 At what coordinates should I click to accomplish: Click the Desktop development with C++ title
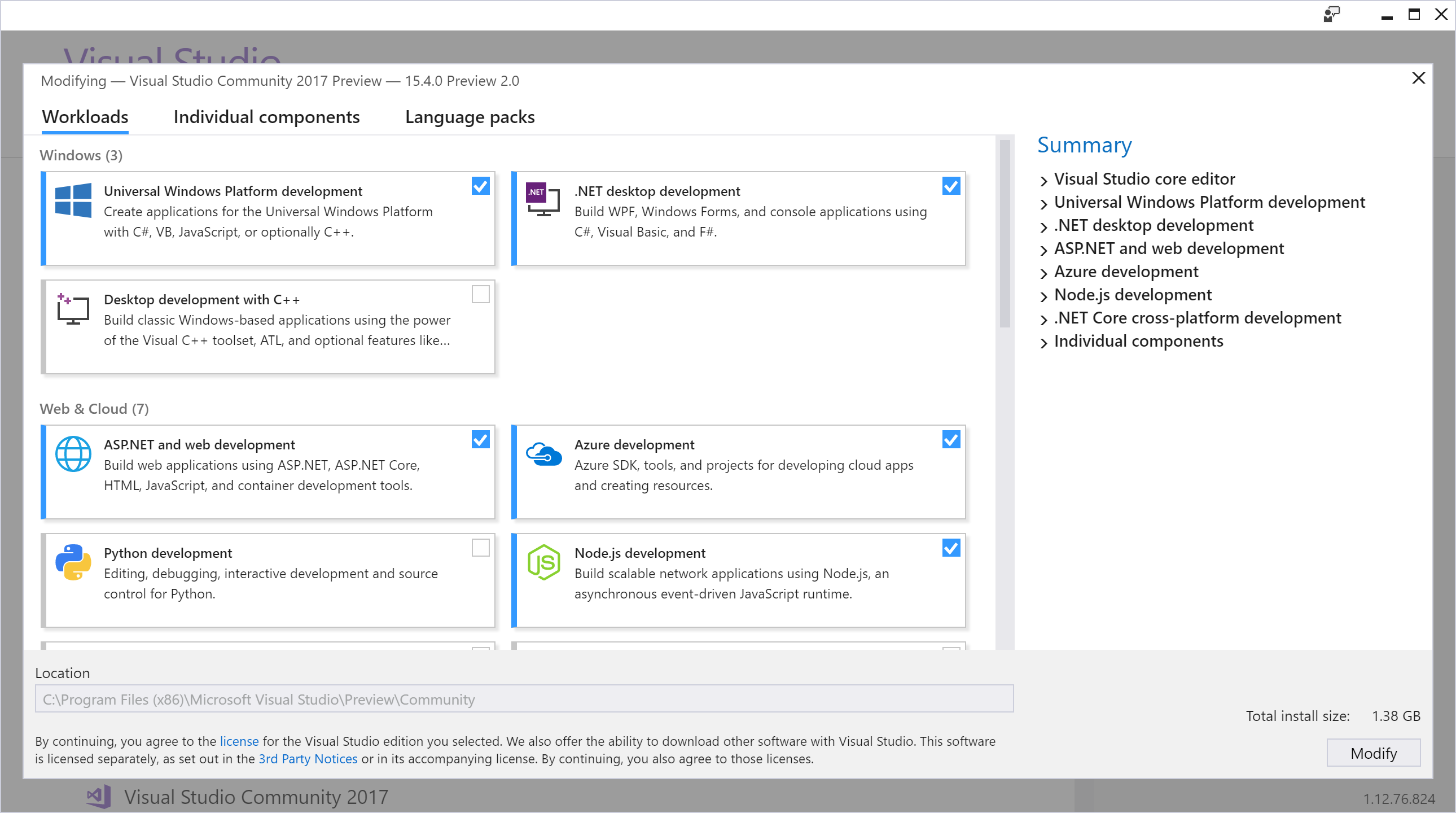pos(202,300)
